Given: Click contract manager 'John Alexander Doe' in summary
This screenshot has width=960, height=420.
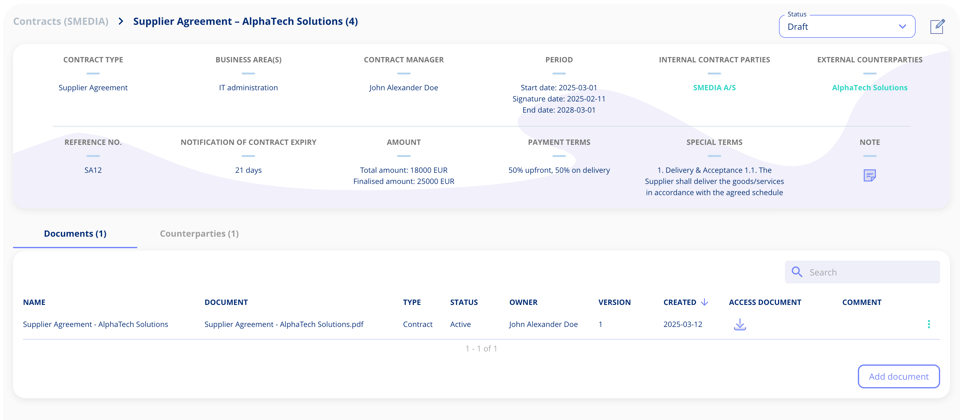Looking at the screenshot, I should (x=403, y=88).
